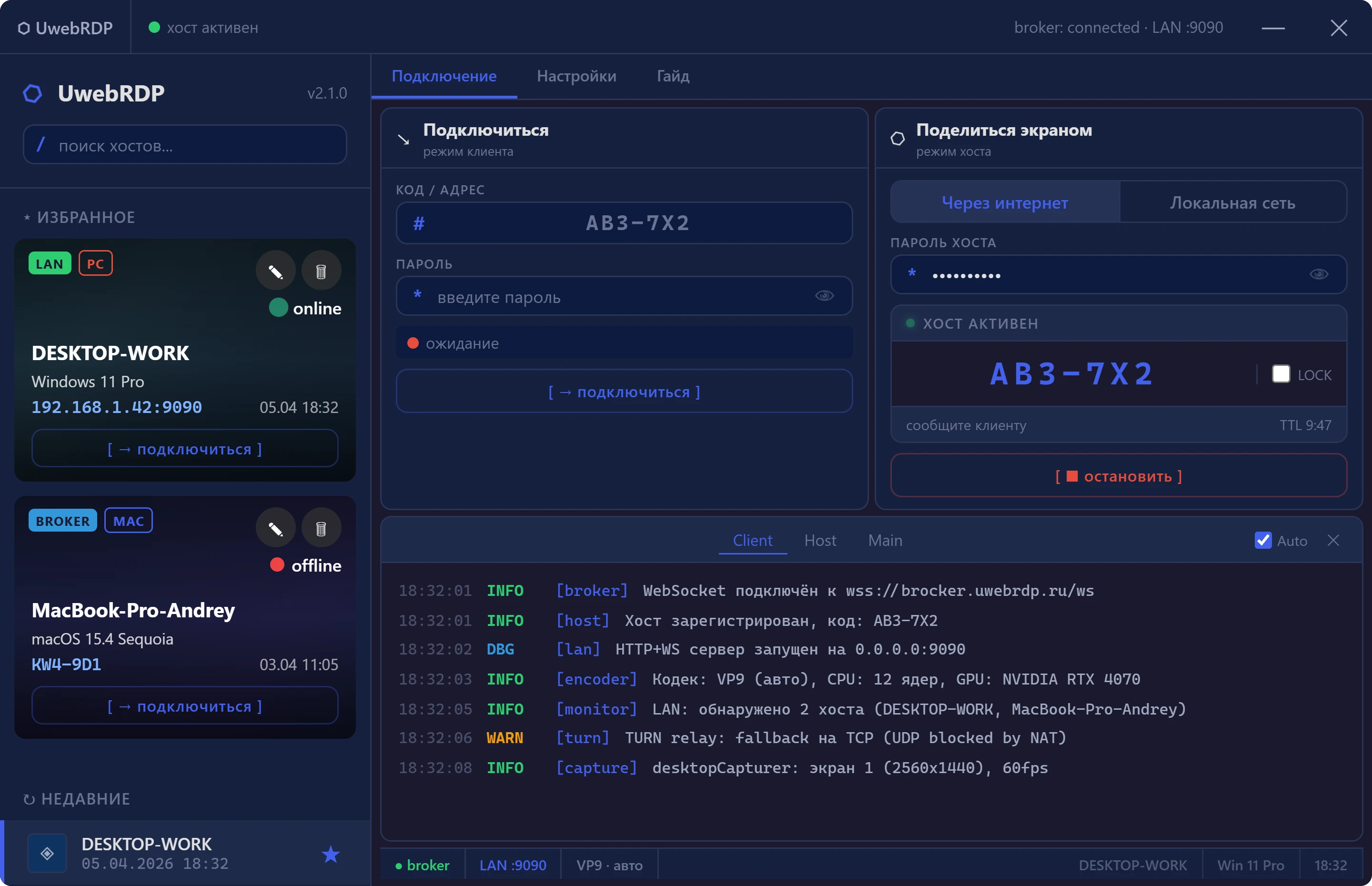Screen dimensions: 1372x886
Task: Click the введите пароль password field
Action: click(624, 296)
